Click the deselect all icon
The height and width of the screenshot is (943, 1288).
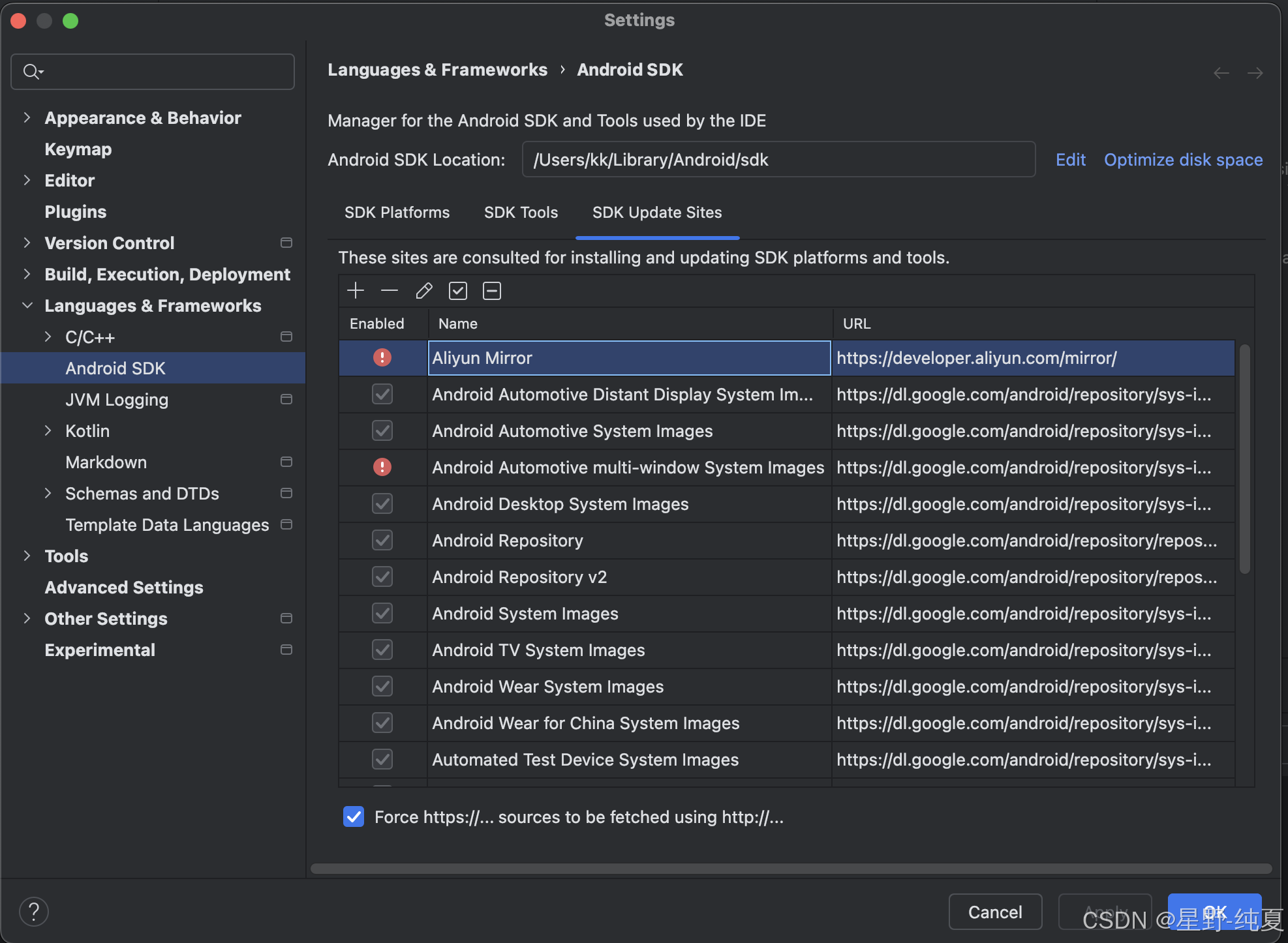(492, 291)
